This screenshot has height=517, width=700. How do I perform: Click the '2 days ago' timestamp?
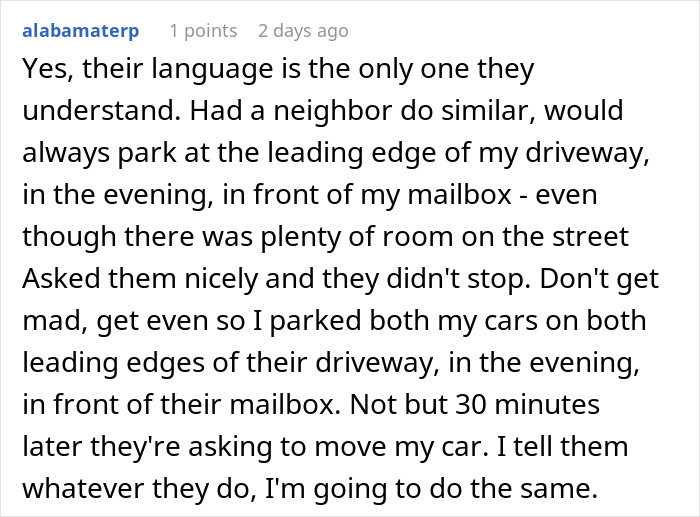pyautogui.click(x=303, y=31)
